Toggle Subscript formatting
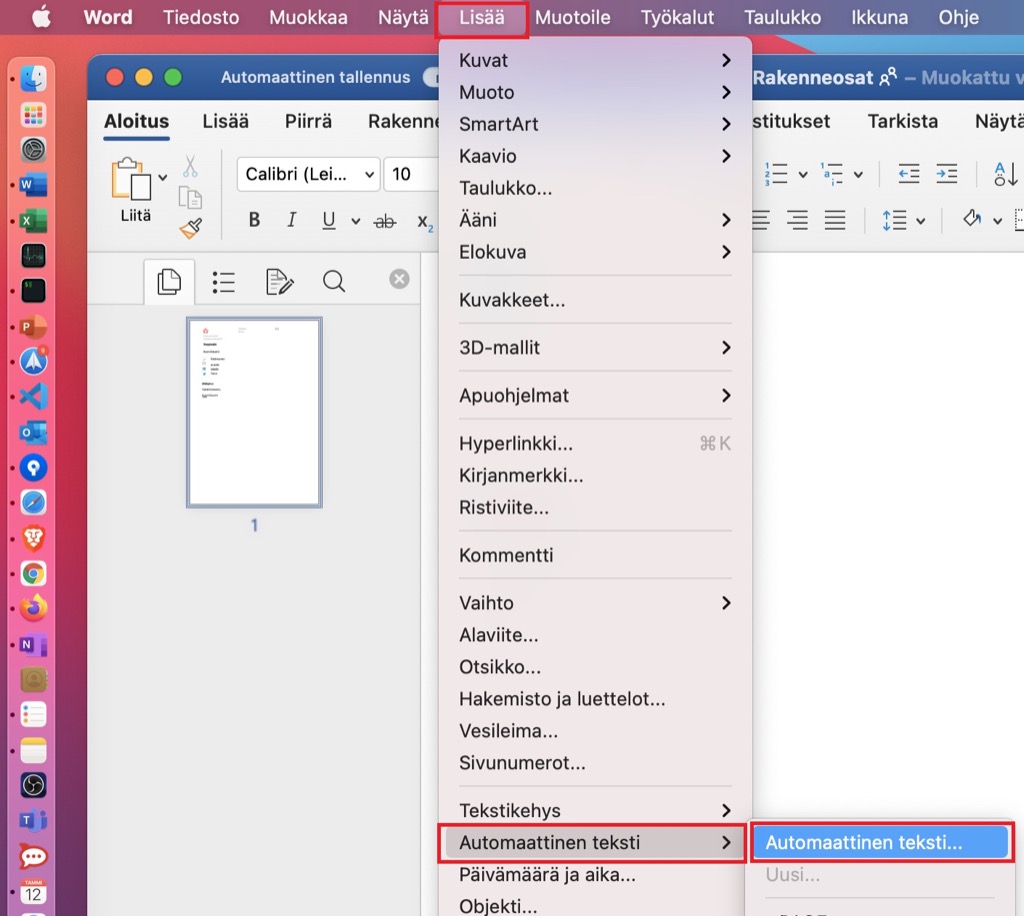1024x916 pixels. click(x=424, y=222)
